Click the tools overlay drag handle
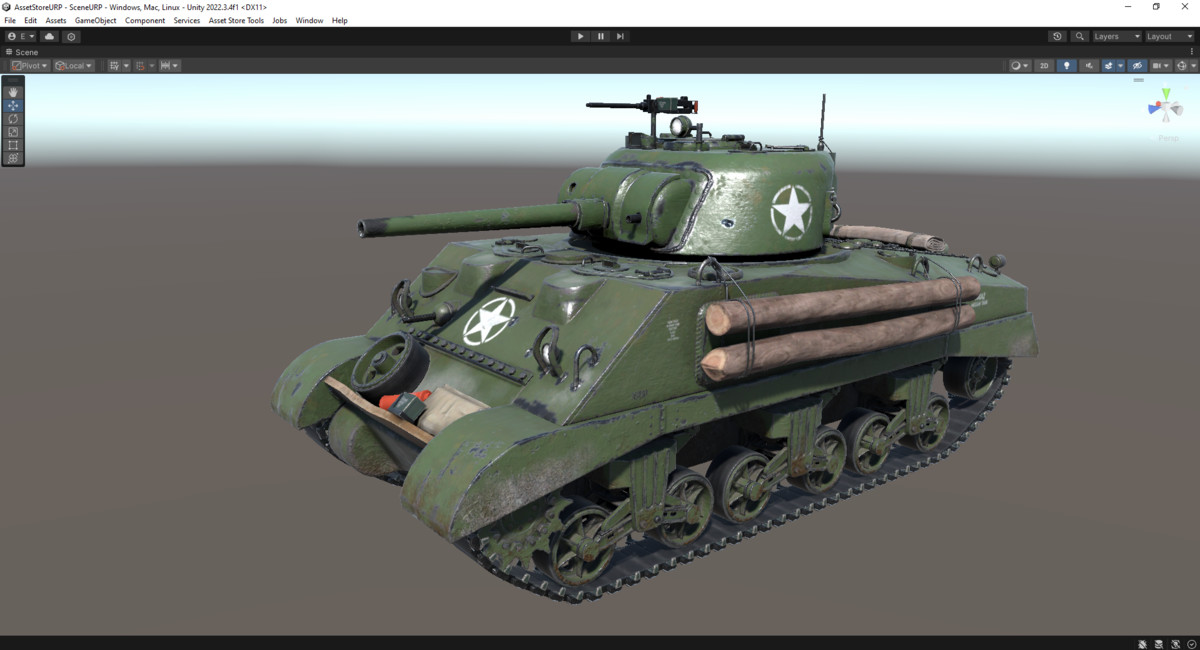The height and width of the screenshot is (650, 1200). tap(13, 80)
